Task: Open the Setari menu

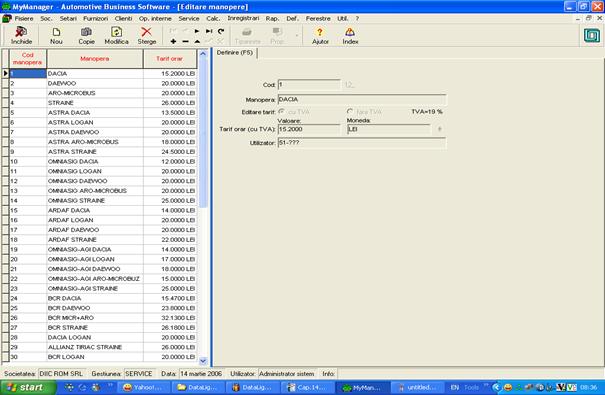Action: [x=68, y=18]
